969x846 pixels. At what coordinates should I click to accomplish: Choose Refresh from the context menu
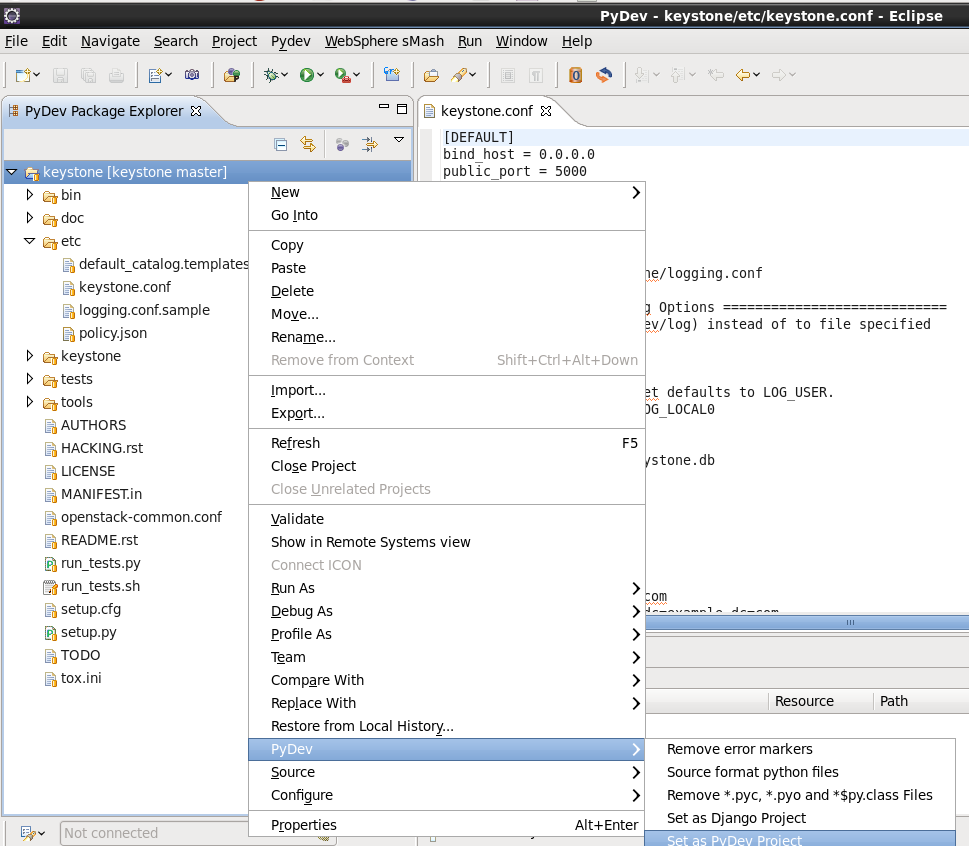pyautogui.click(x=295, y=443)
